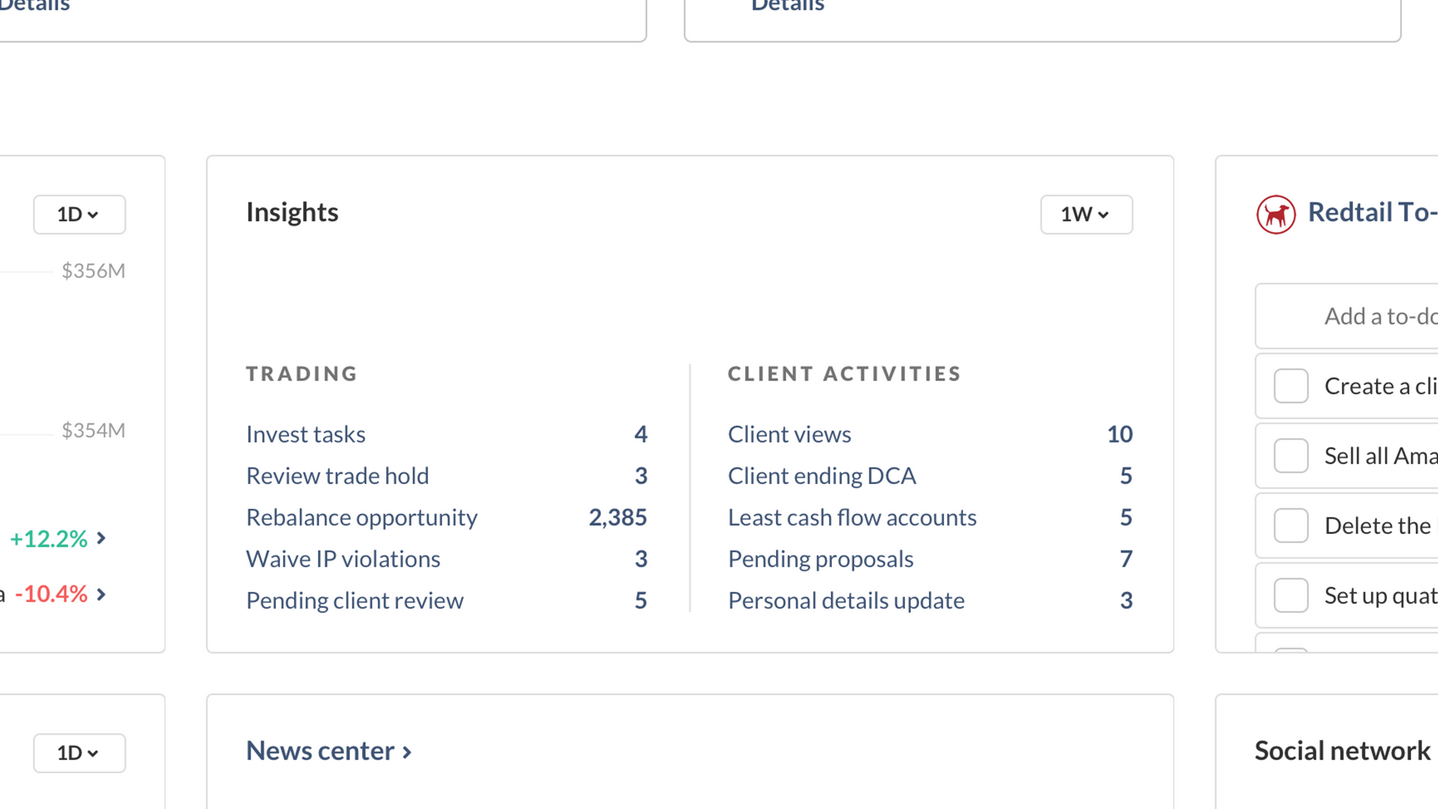The image size is (1438, 809).
Task: Click the Redtail dog logo icon
Action: pos(1275,214)
